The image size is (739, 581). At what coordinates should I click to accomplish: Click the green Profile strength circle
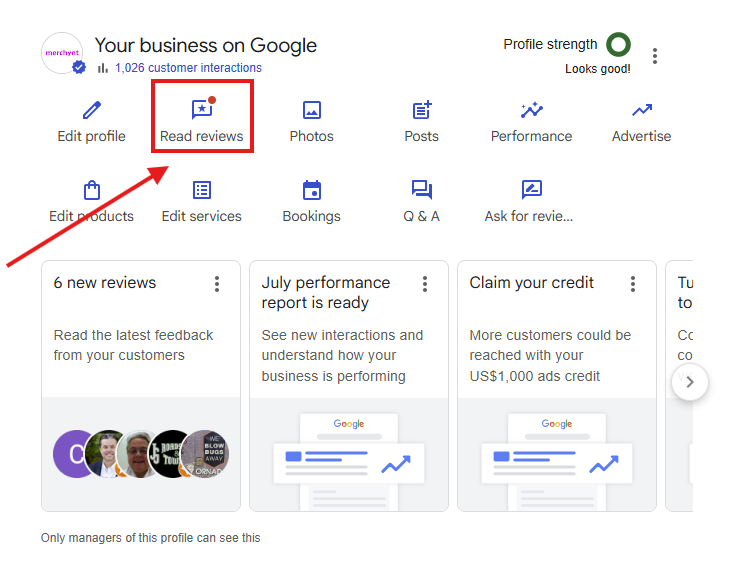click(x=618, y=44)
